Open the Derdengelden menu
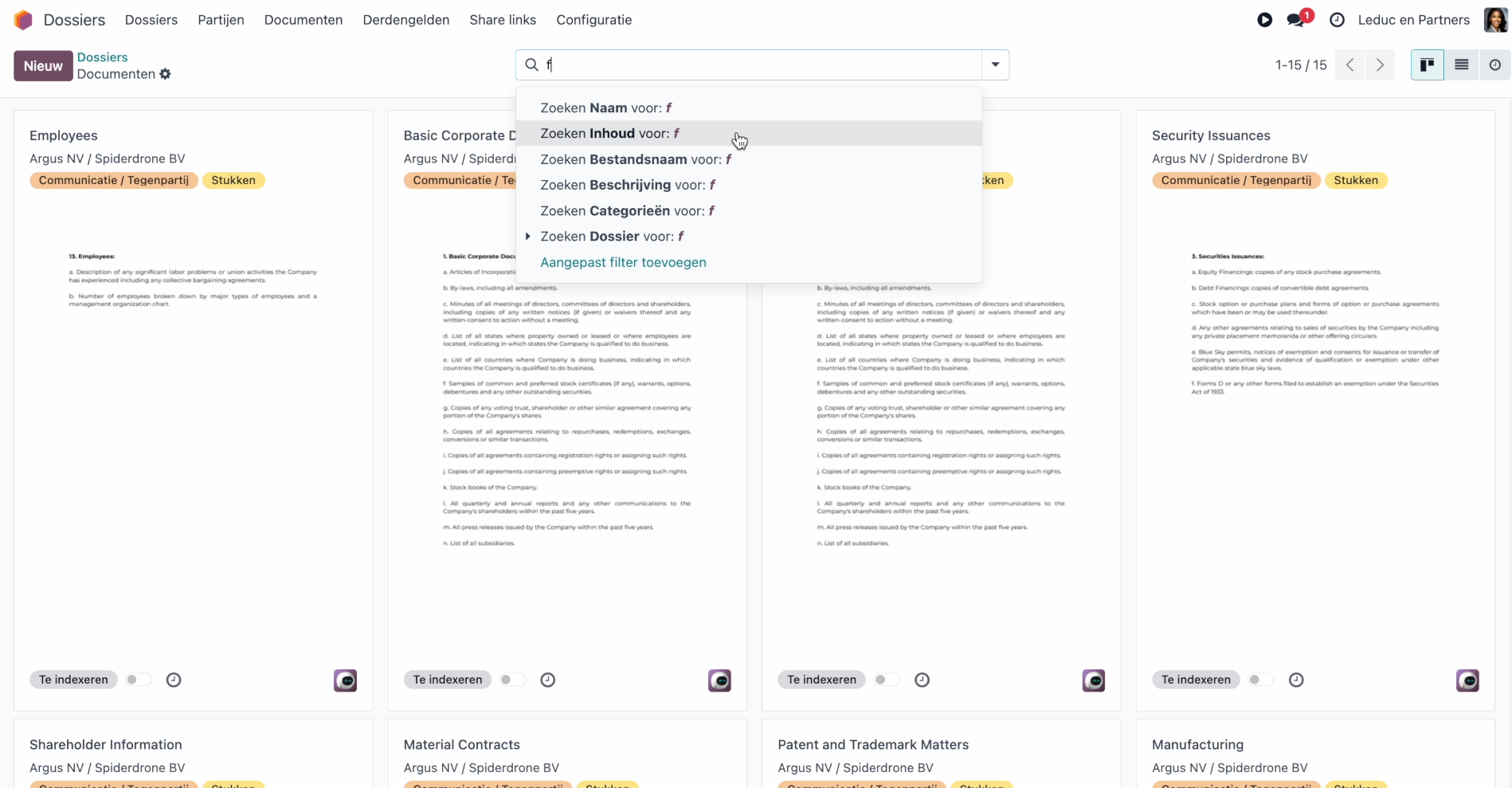This screenshot has width=1512, height=788. point(406,20)
